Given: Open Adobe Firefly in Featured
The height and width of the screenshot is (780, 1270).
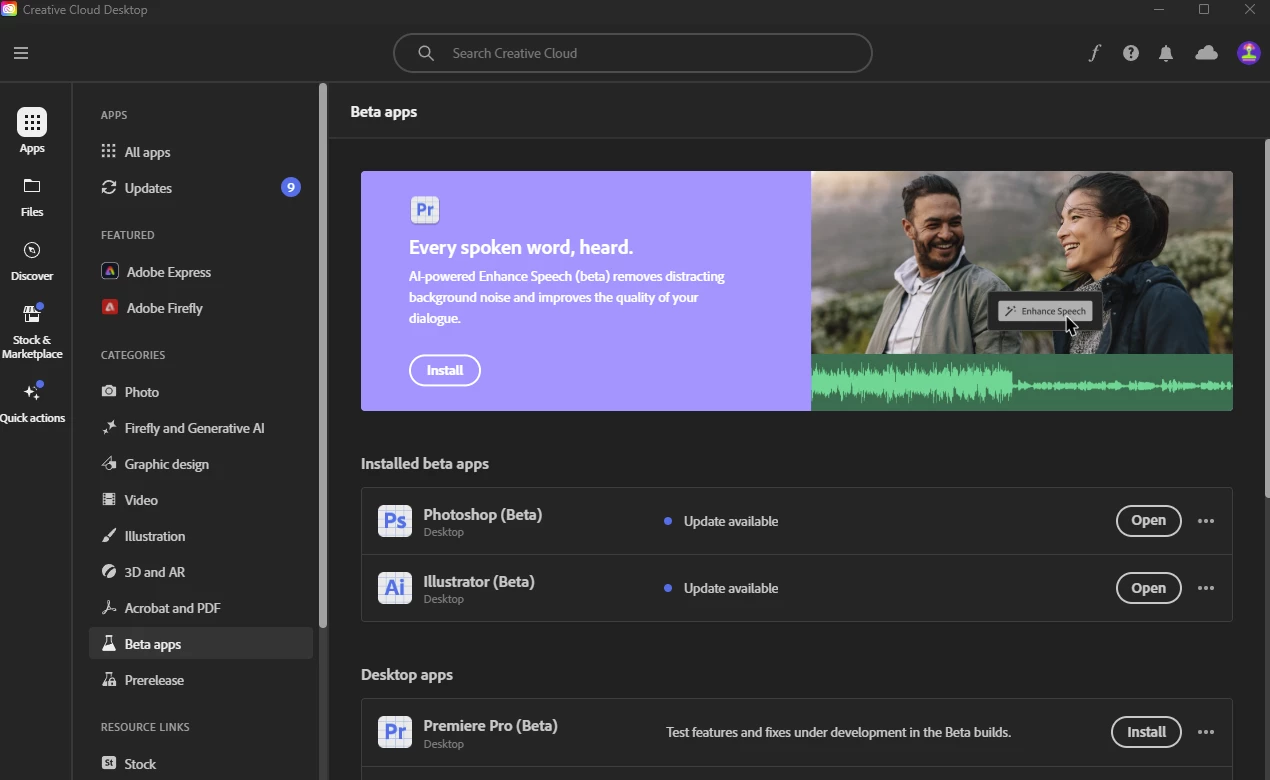Looking at the screenshot, I should (201, 308).
